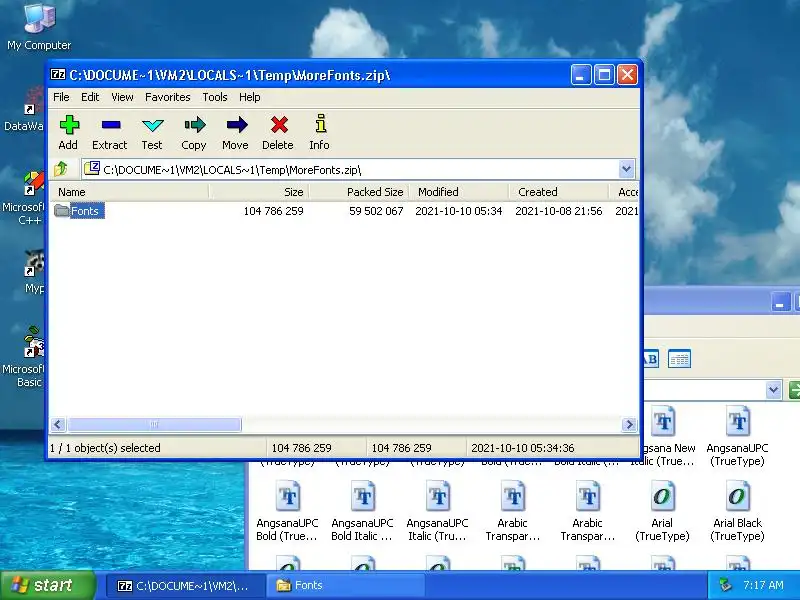Click the packed size 59 502 067

click(x=376, y=211)
